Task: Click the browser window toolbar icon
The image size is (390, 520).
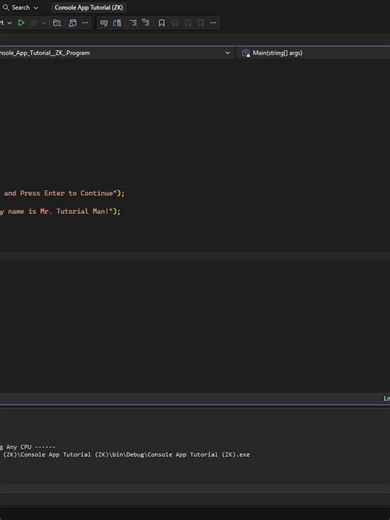Action: coord(72,23)
